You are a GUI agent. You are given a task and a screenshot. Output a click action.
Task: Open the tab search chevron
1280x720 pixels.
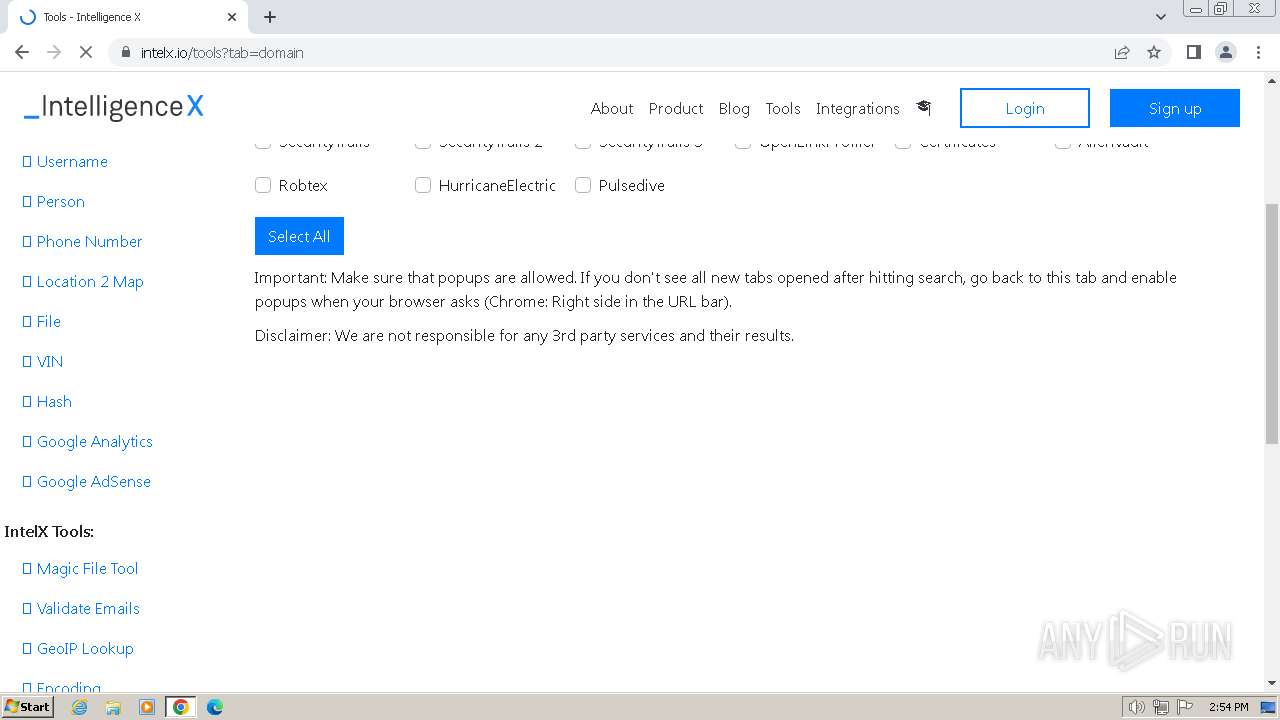pyautogui.click(x=1160, y=17)
